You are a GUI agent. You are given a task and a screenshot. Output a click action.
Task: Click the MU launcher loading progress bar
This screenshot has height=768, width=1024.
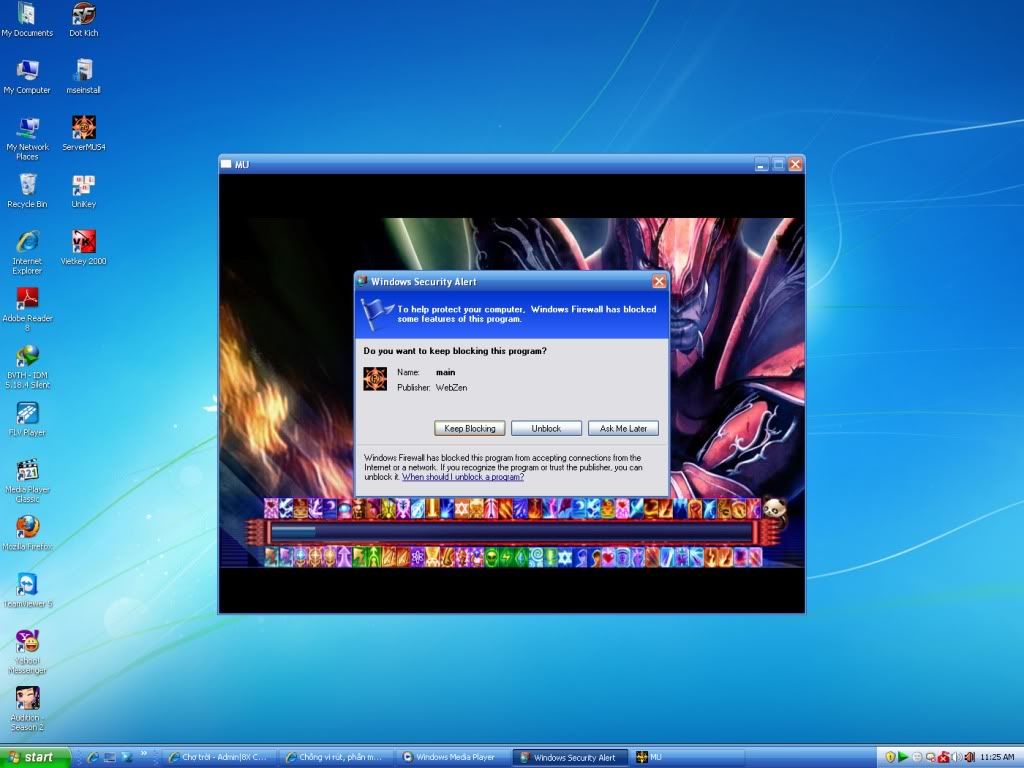click(512, 532)
